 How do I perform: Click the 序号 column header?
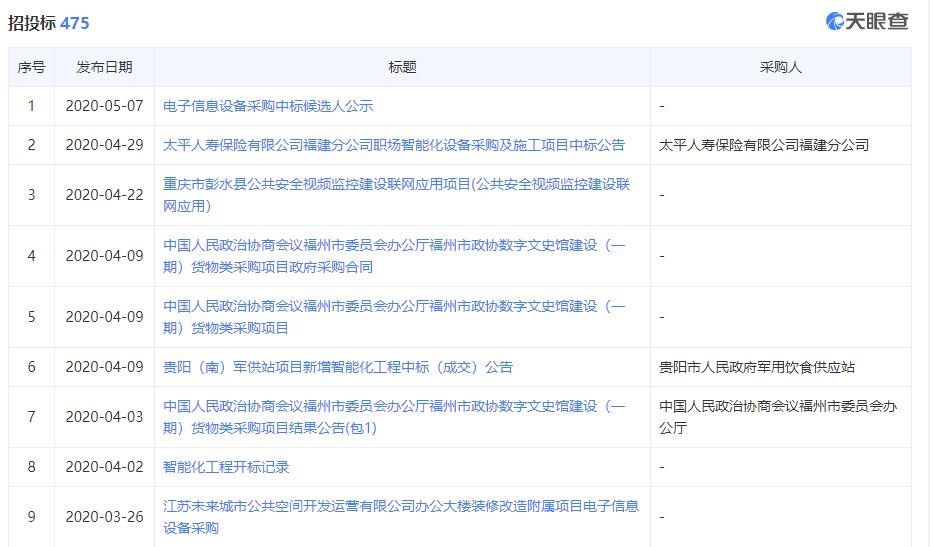click(x=31, y=67)
